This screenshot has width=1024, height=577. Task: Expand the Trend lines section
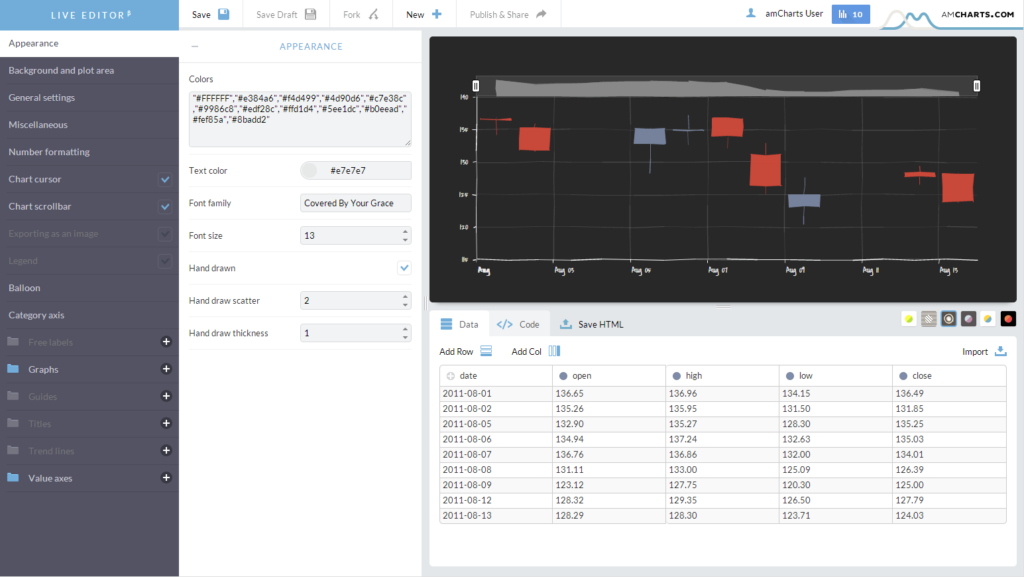(x=51, y=451)
